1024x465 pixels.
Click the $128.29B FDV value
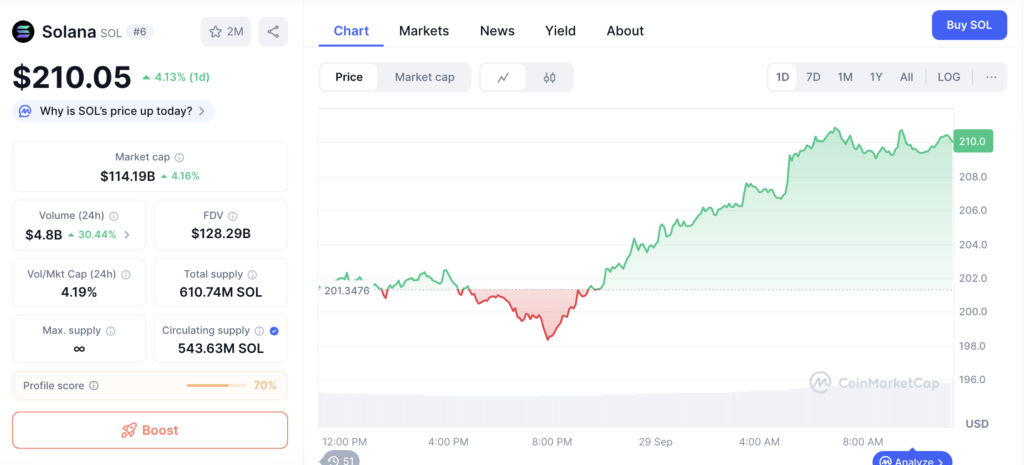(x=221, y=234)
